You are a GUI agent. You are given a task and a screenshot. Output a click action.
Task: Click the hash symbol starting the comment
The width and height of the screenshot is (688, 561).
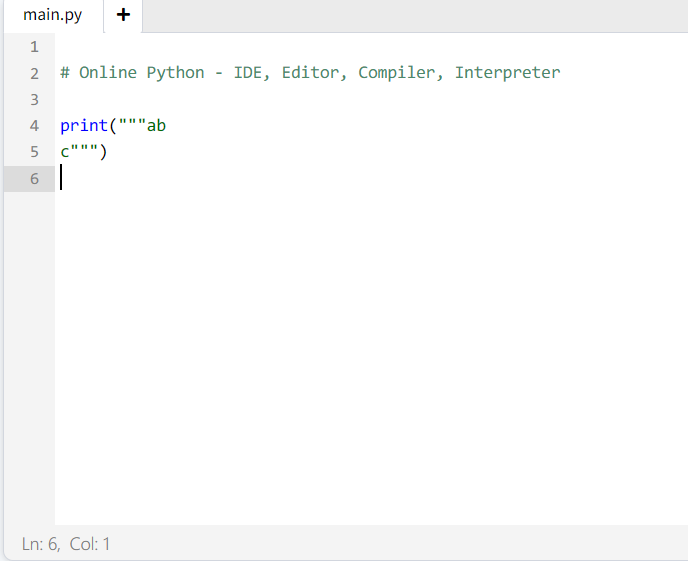65,73
